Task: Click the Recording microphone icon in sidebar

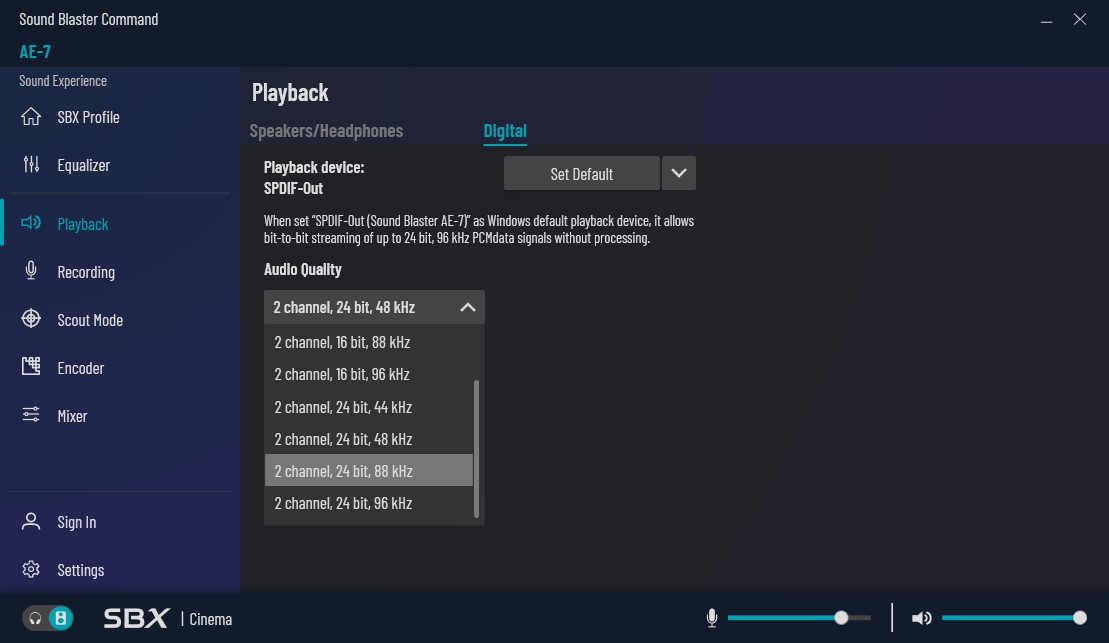Action: coord(31,271)
